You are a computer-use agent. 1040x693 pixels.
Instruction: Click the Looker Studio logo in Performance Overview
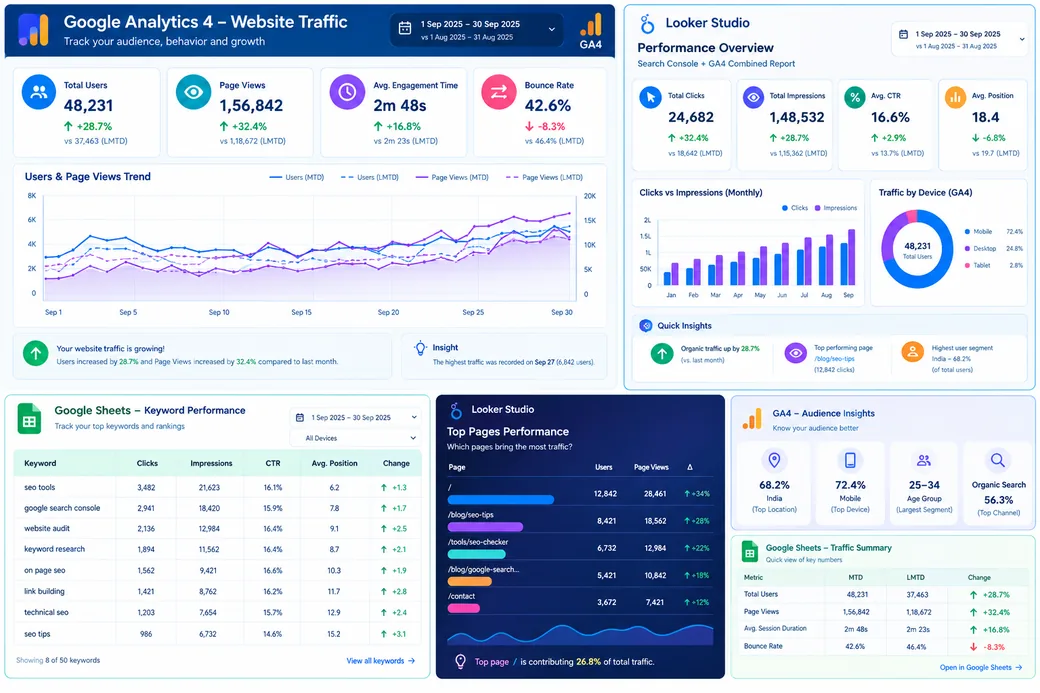click(x=647, y=24)
